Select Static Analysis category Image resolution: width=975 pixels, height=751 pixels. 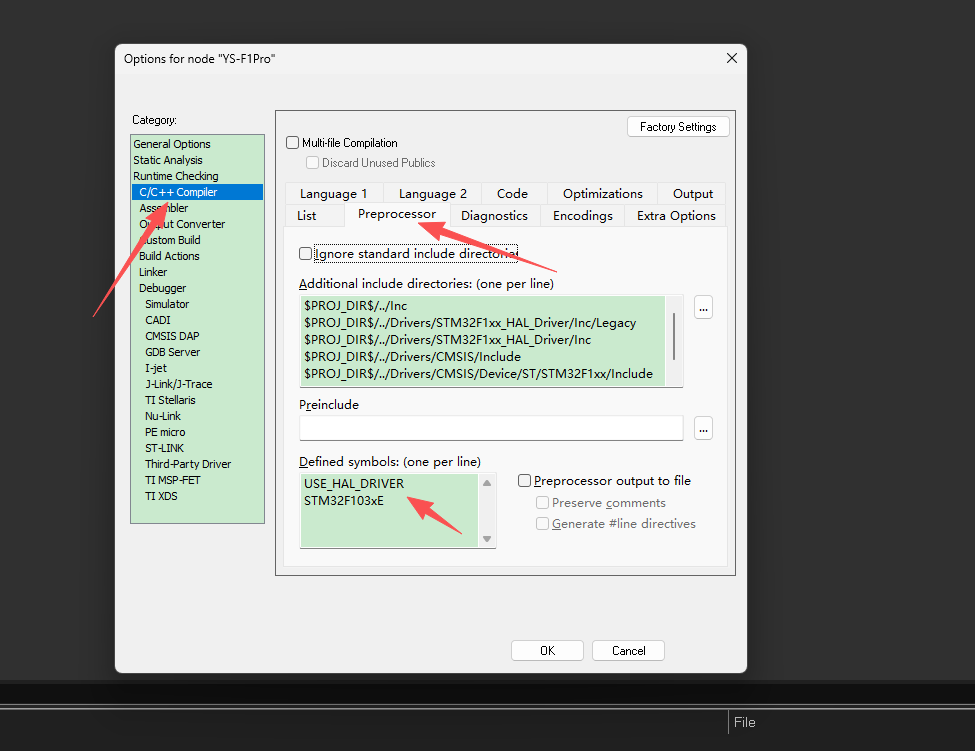[197, 160]
